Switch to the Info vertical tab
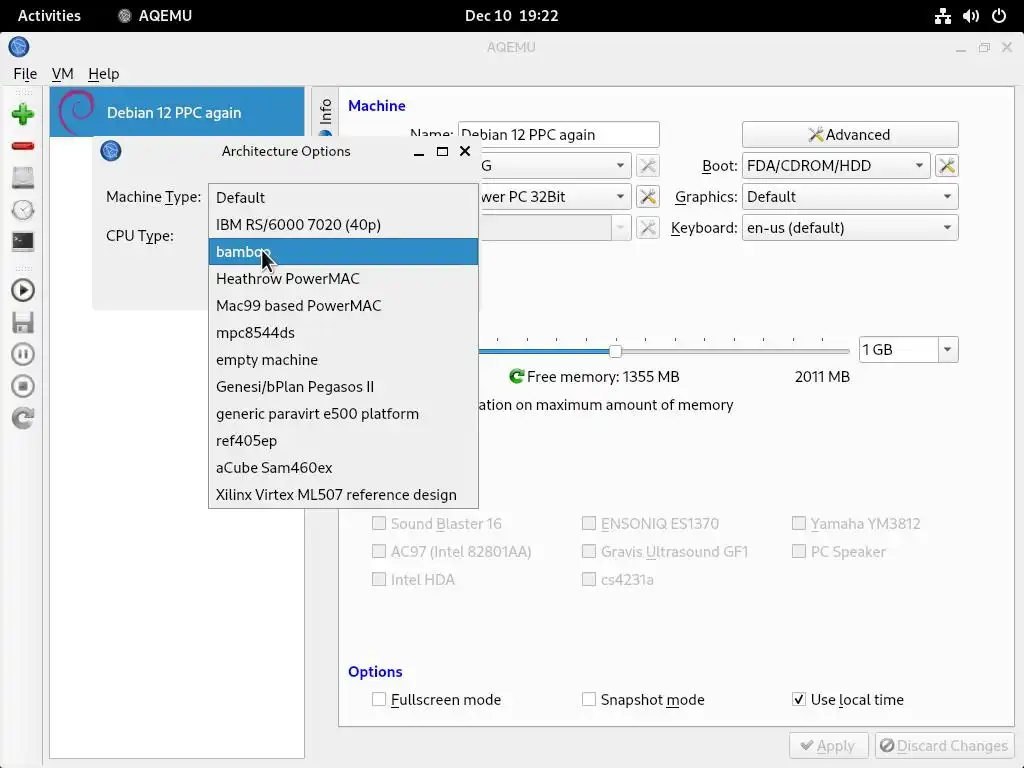This screenshot has height=768, width=1024. pyautogui.click(x=325, y=112)
